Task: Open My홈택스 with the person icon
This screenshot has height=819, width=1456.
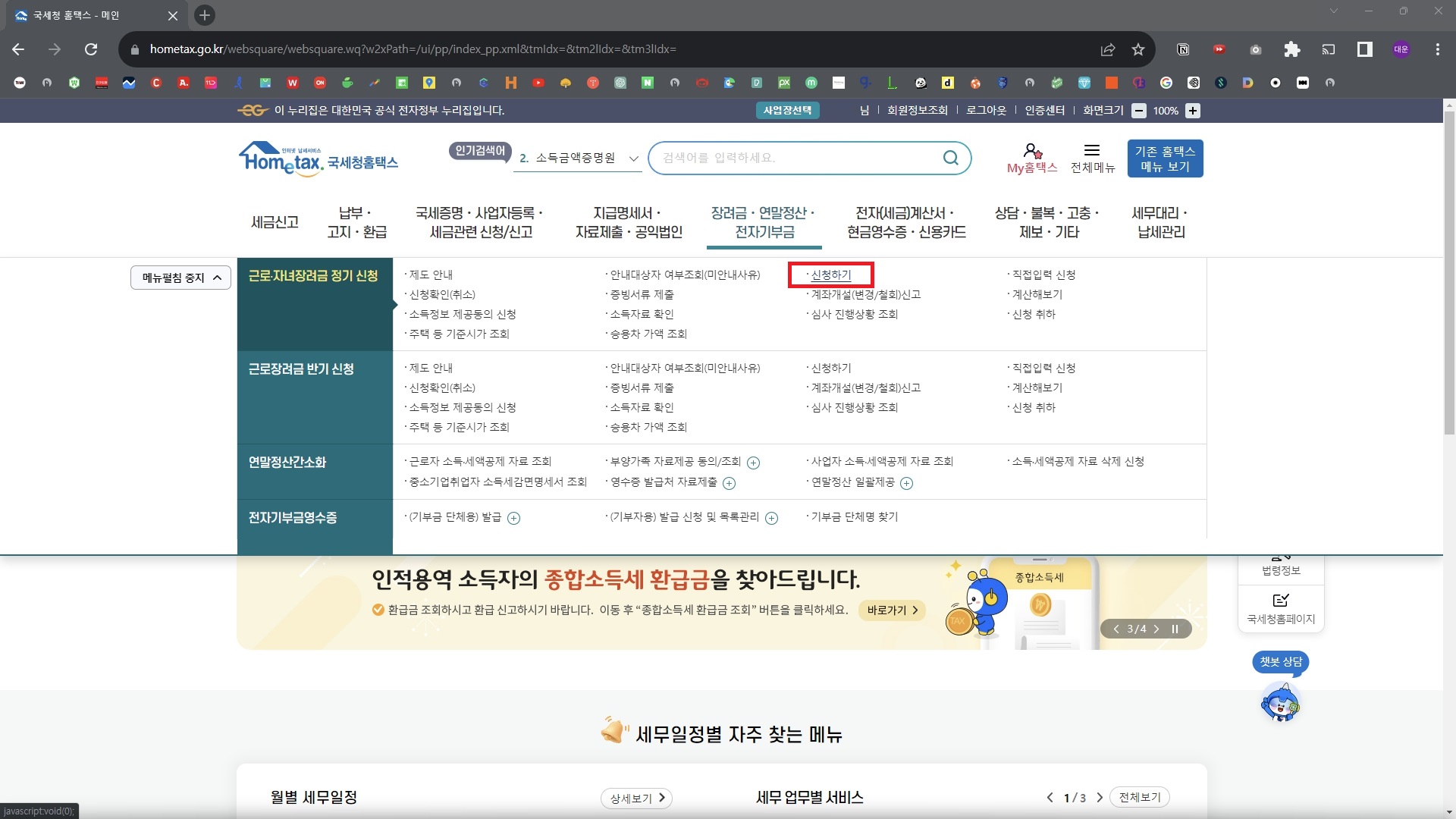Action: click(x=1031, y=157)
